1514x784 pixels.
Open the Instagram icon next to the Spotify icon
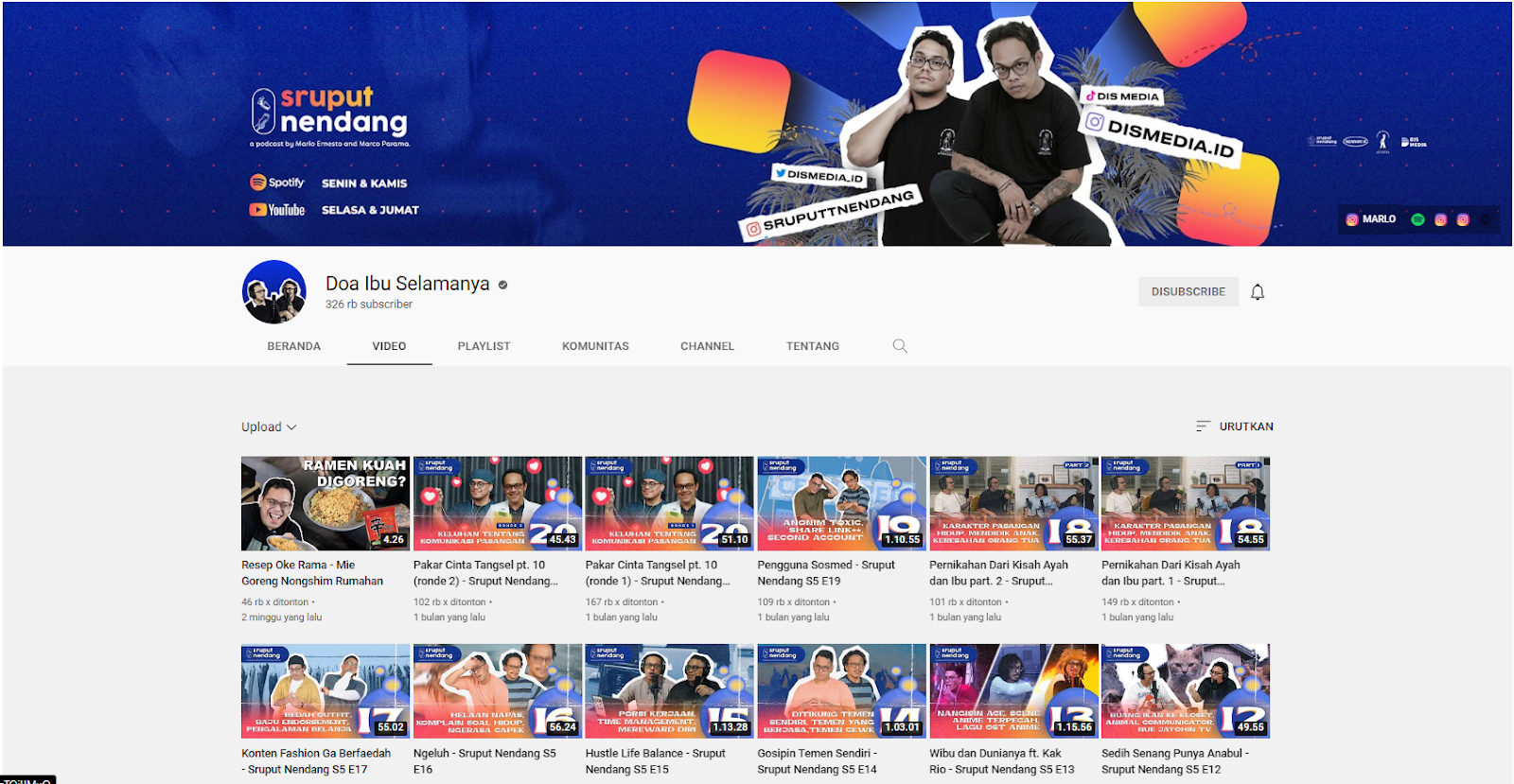[1440, 219]
